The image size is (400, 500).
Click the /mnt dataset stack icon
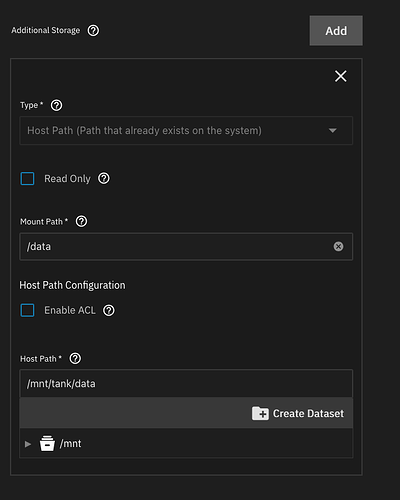[x=47, y=443]
